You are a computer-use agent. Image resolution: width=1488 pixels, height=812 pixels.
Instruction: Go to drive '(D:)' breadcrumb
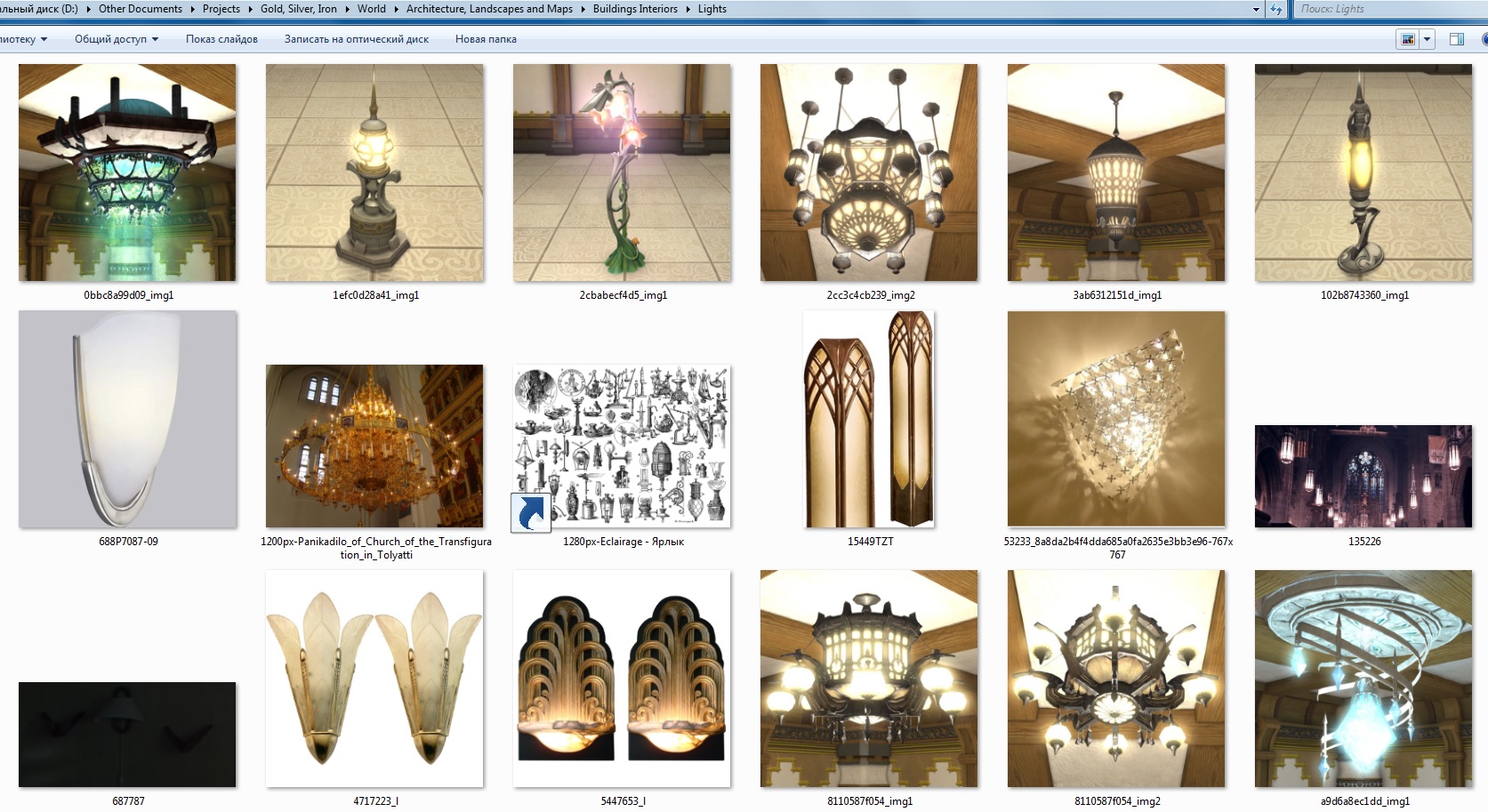click(x=39, y=9)
